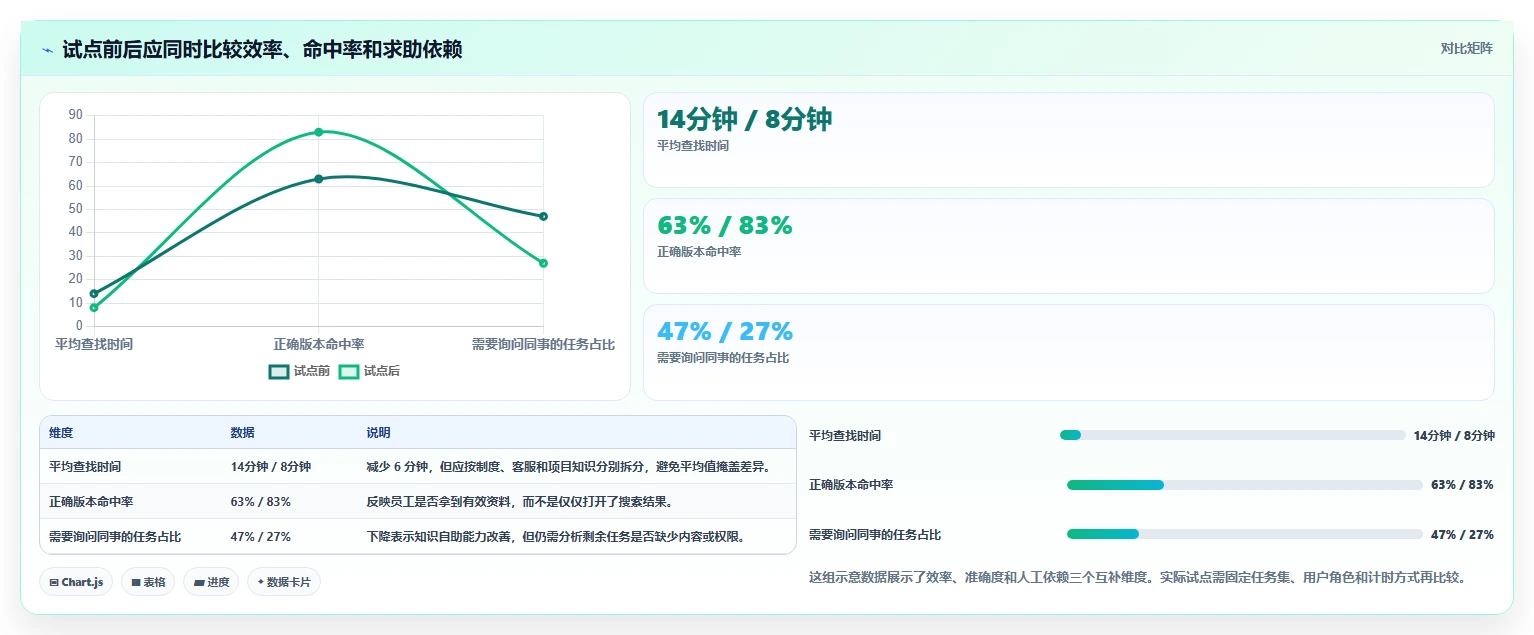The width and height of the screenshot is (1534, 635).
Task: Click the 数据 table column header
Action: click(243, 433)
